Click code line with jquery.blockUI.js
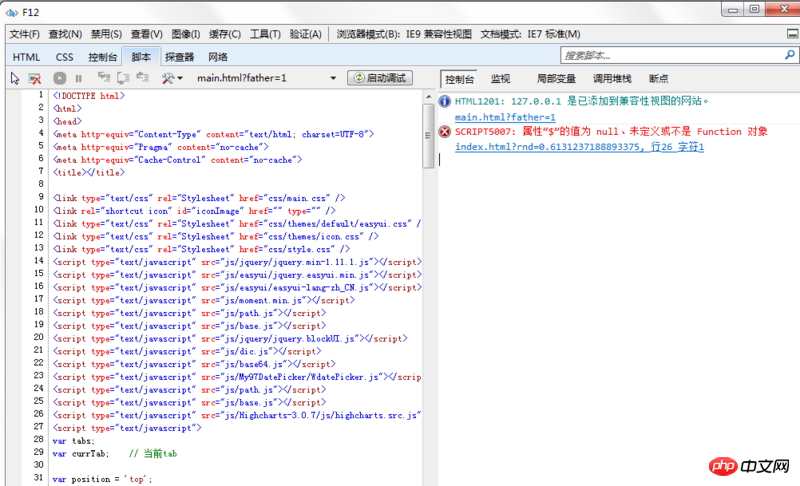800x486 pixels. point(230,339)
